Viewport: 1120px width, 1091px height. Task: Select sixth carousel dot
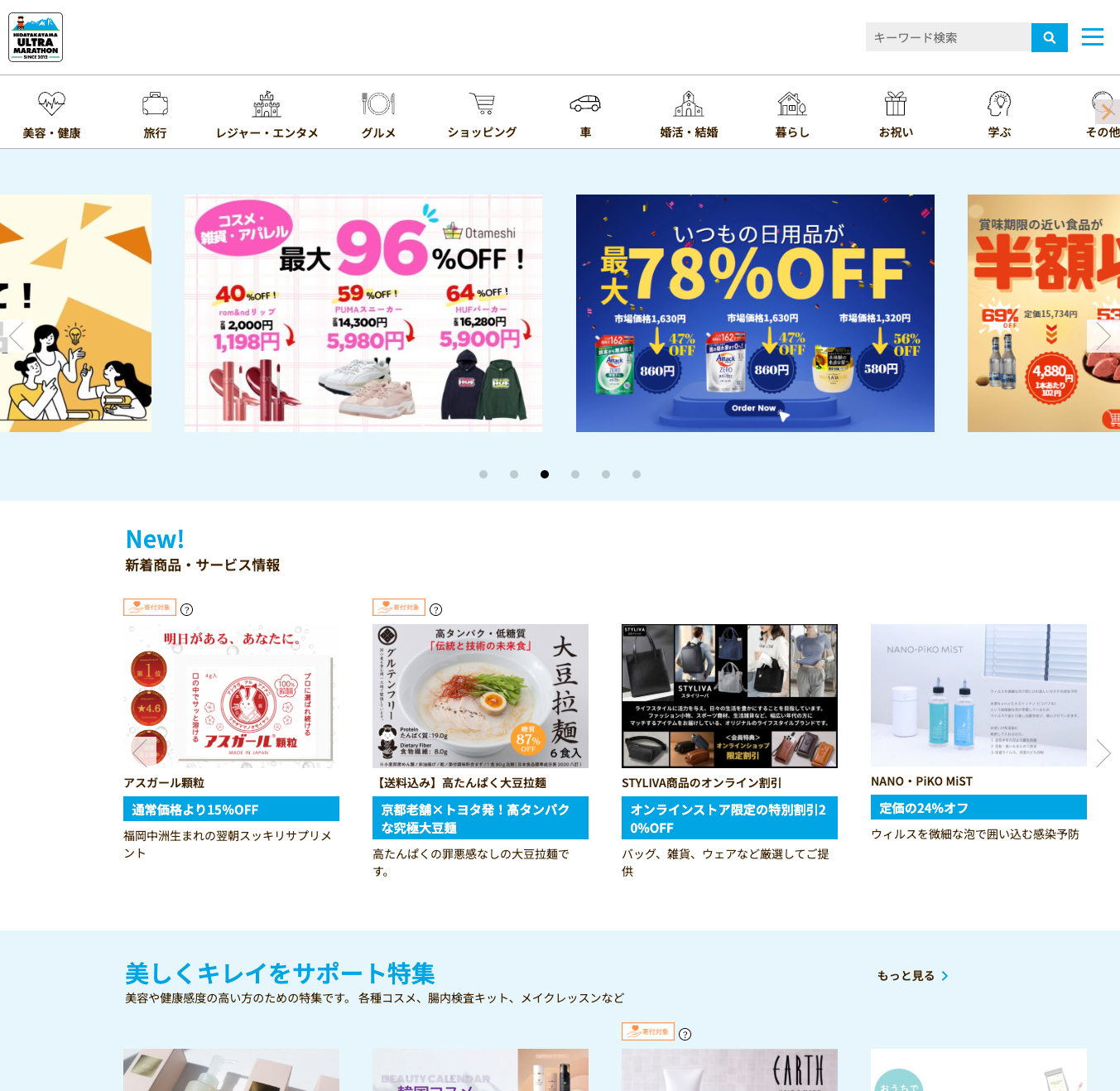coord(637,474)
